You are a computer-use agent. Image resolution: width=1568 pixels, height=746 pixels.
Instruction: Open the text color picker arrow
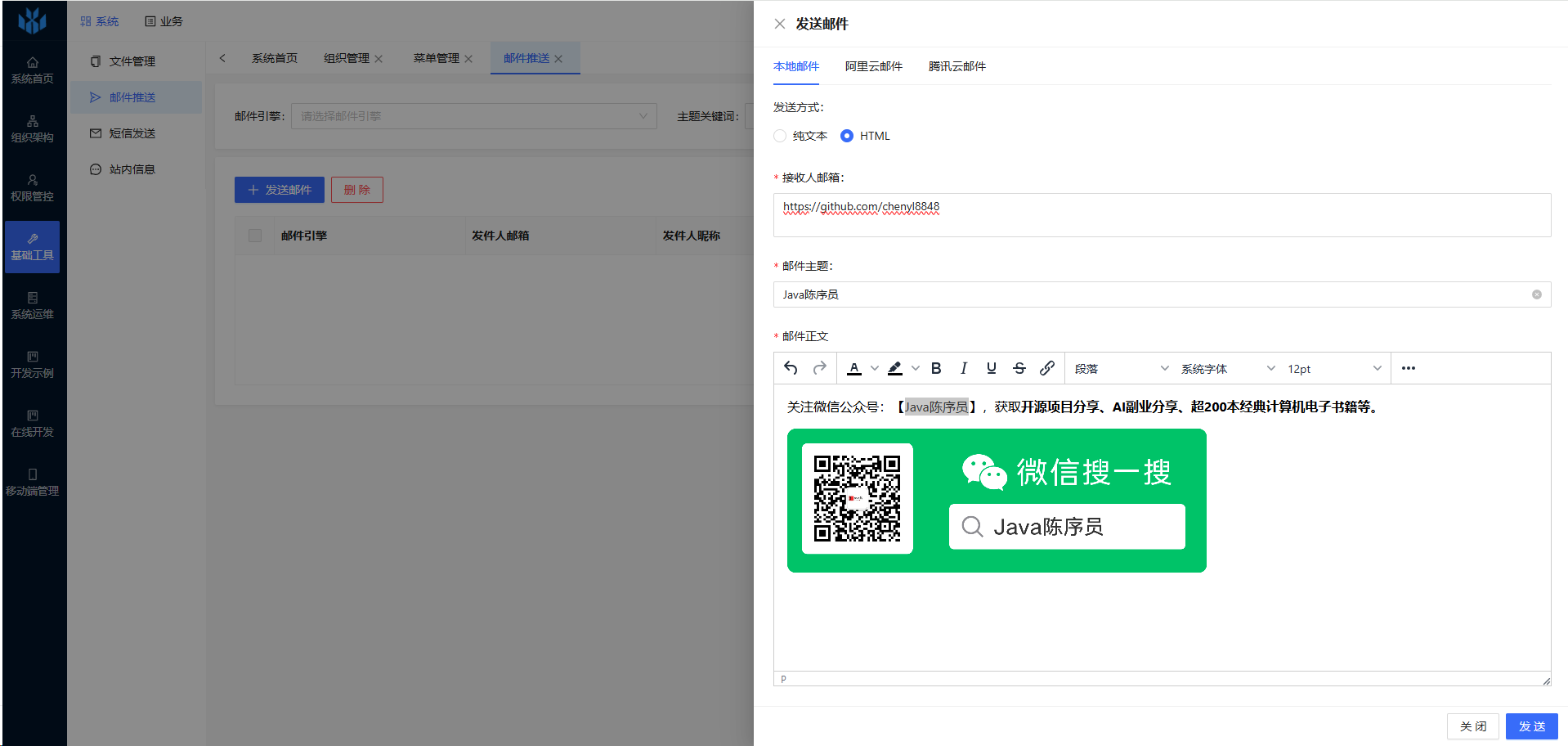tap(875, 368)
